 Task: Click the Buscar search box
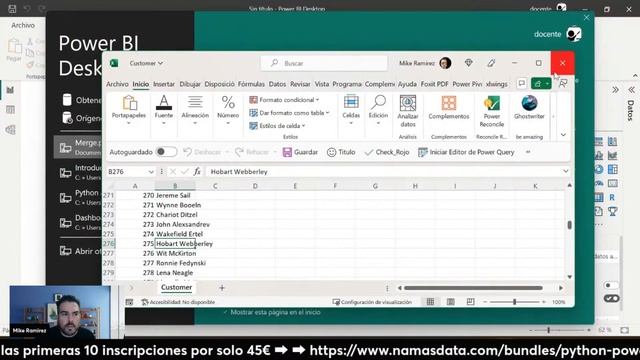tap(324, 63)
